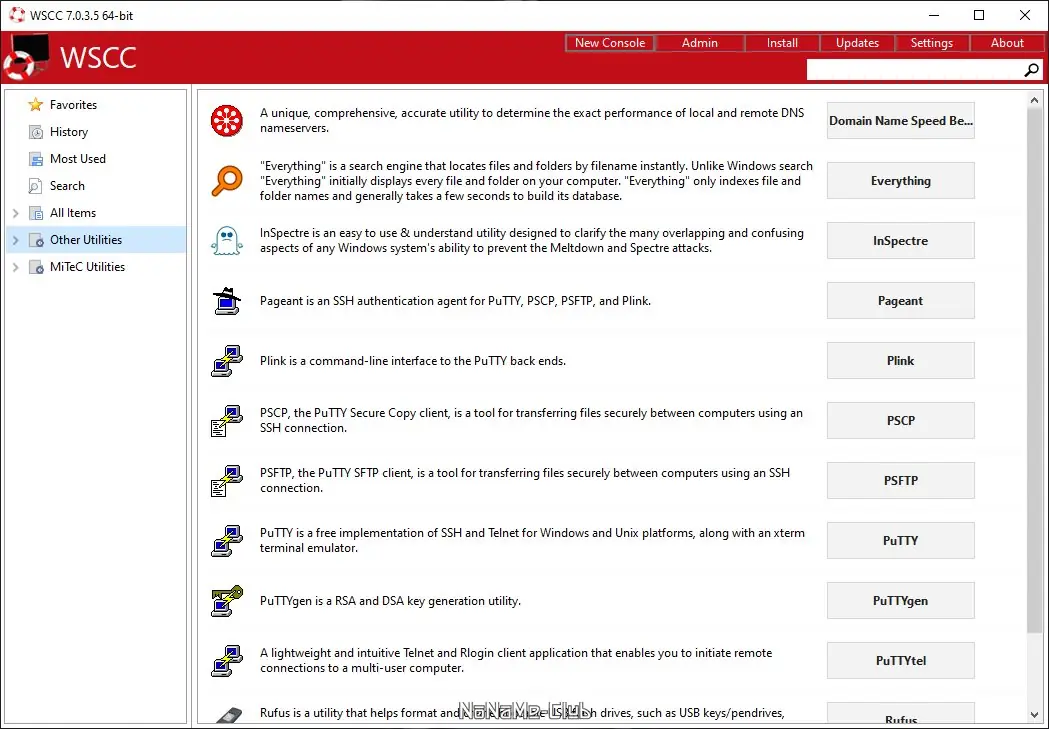The image size is (1049, 729).
Task: Click the PSCP icon
Action: click(227, 421)
